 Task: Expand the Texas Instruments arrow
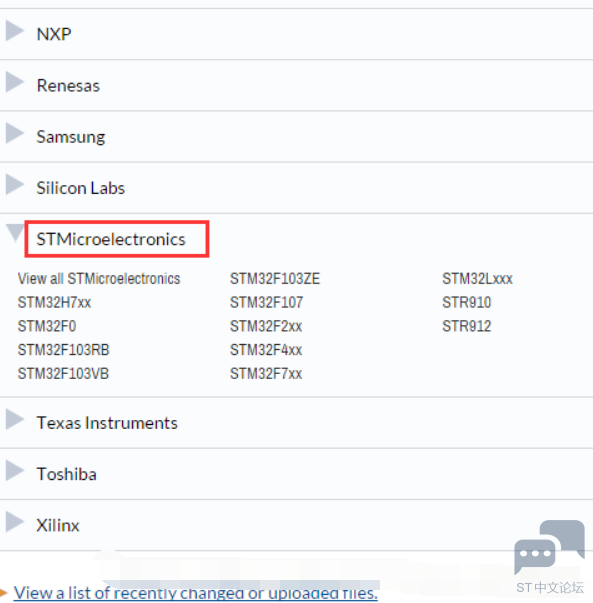pos(15,420)
